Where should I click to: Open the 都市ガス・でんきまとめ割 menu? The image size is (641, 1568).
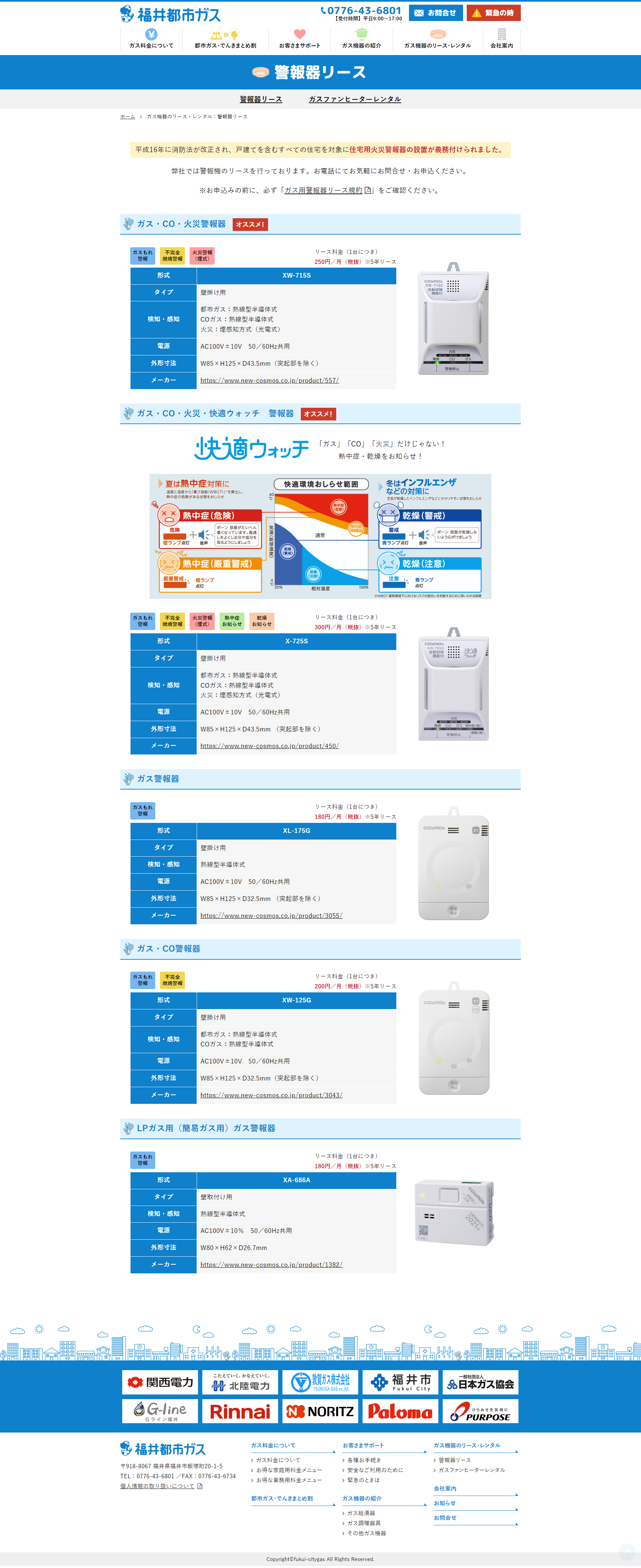tap(225, 38)
